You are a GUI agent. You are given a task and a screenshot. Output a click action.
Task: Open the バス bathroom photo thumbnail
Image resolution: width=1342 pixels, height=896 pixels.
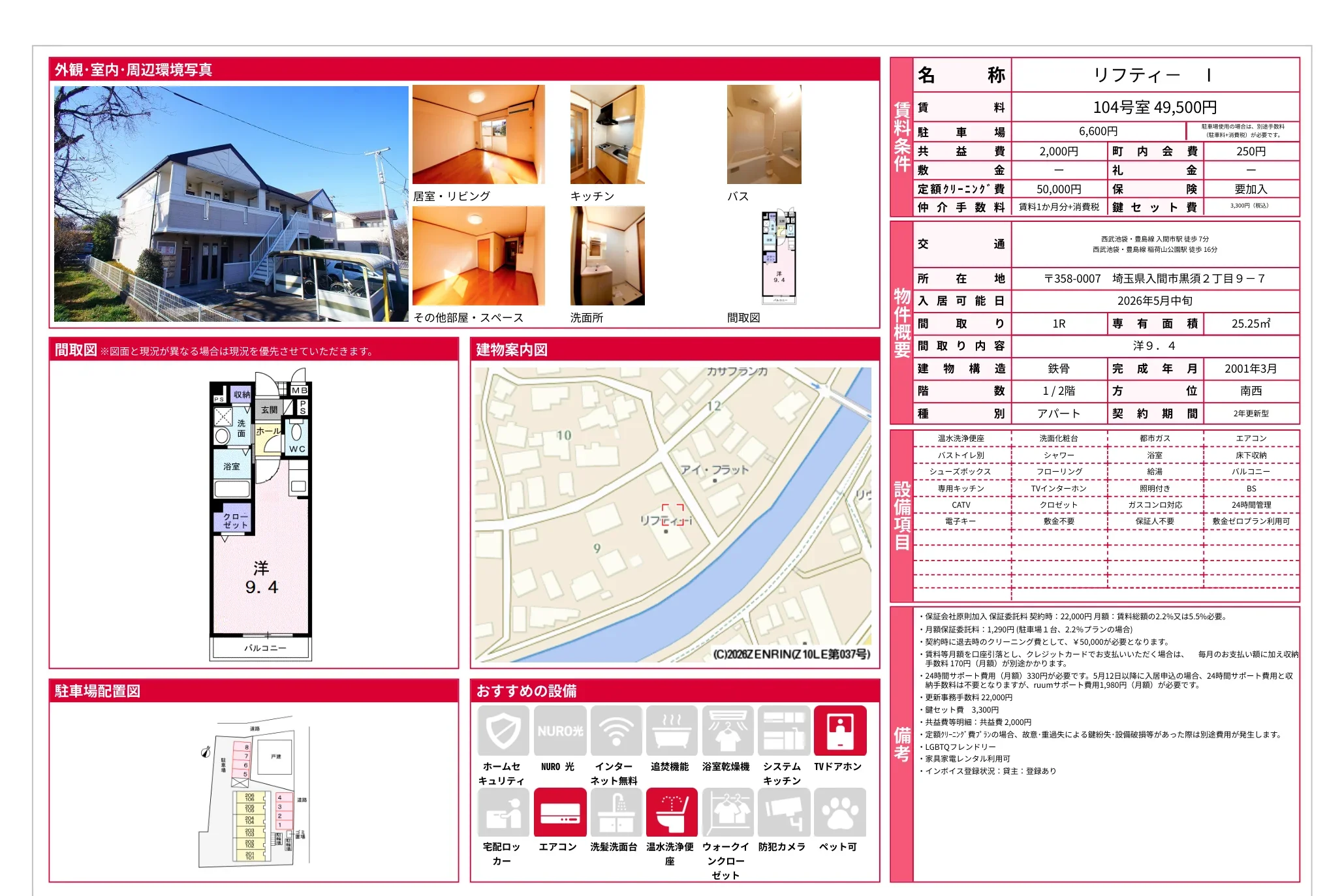764,134
